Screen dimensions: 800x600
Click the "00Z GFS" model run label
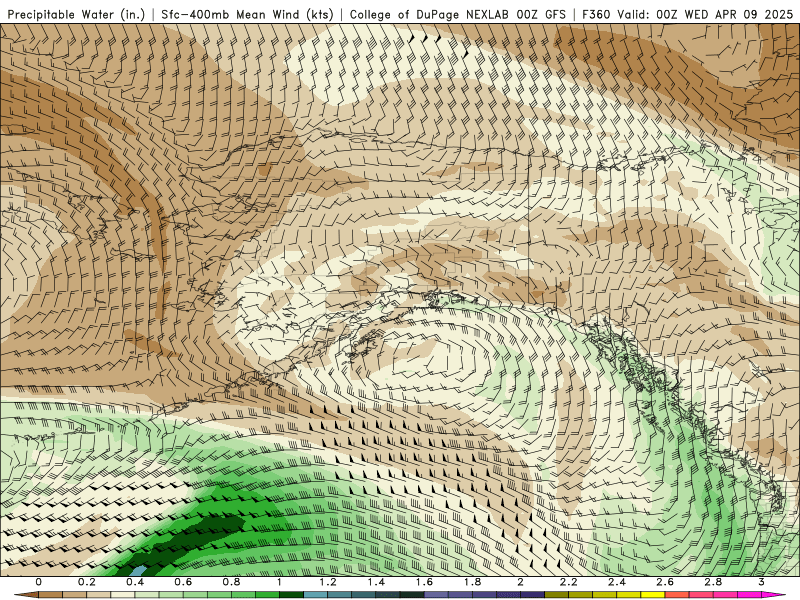point(541,14)
